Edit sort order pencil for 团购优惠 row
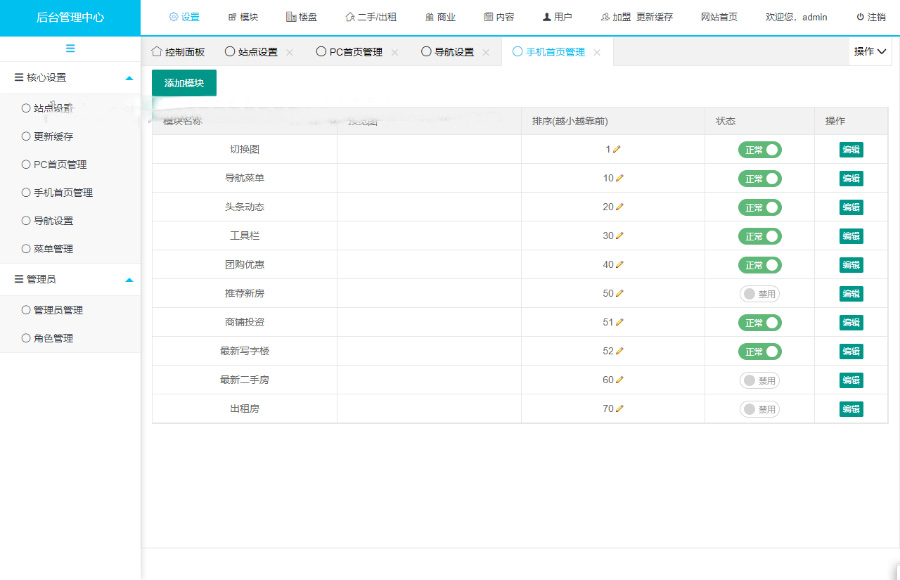This screenshot has width=900, height=580. tap(619, 265)
